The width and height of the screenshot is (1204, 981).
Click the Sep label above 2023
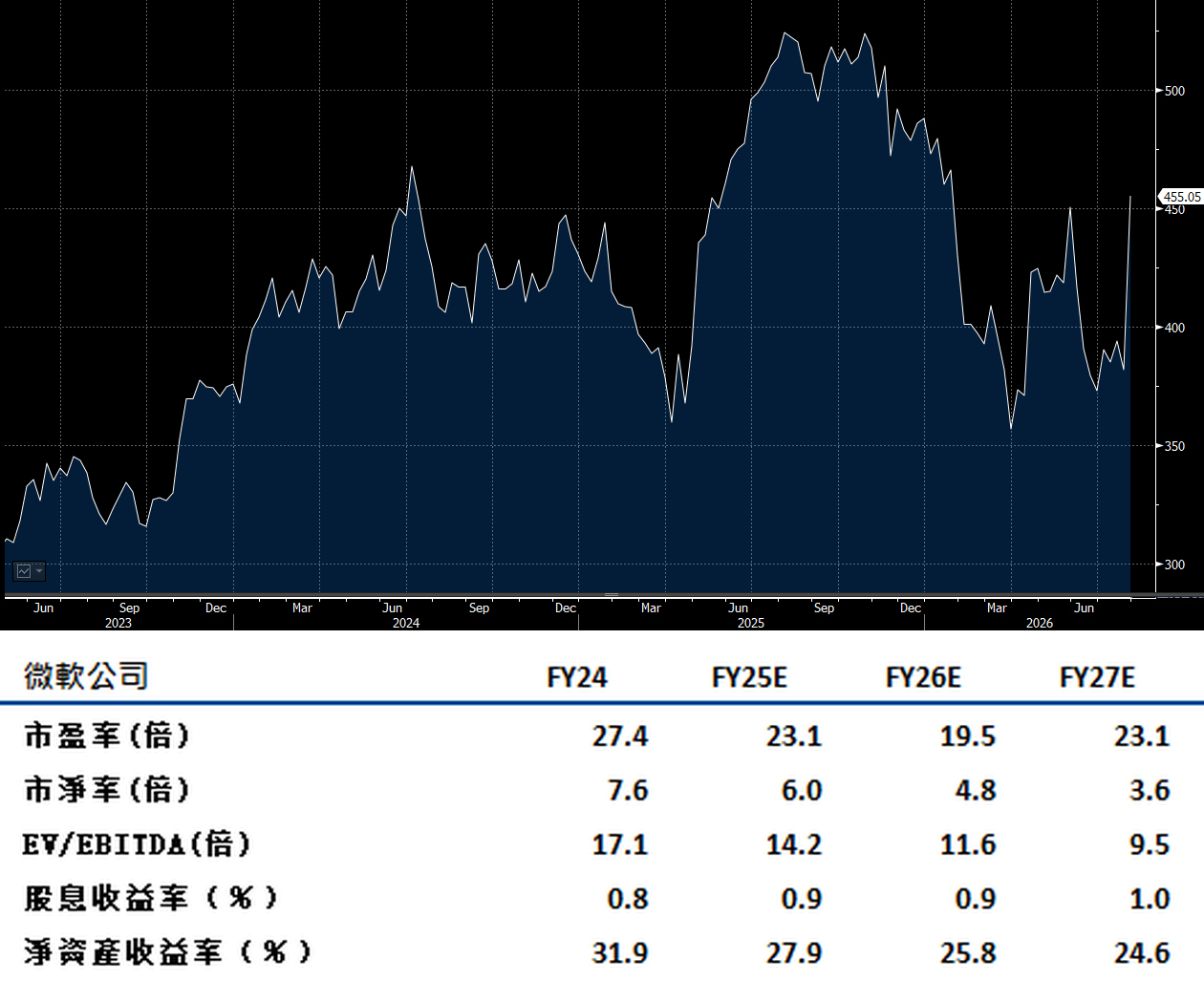coord(129,608)
